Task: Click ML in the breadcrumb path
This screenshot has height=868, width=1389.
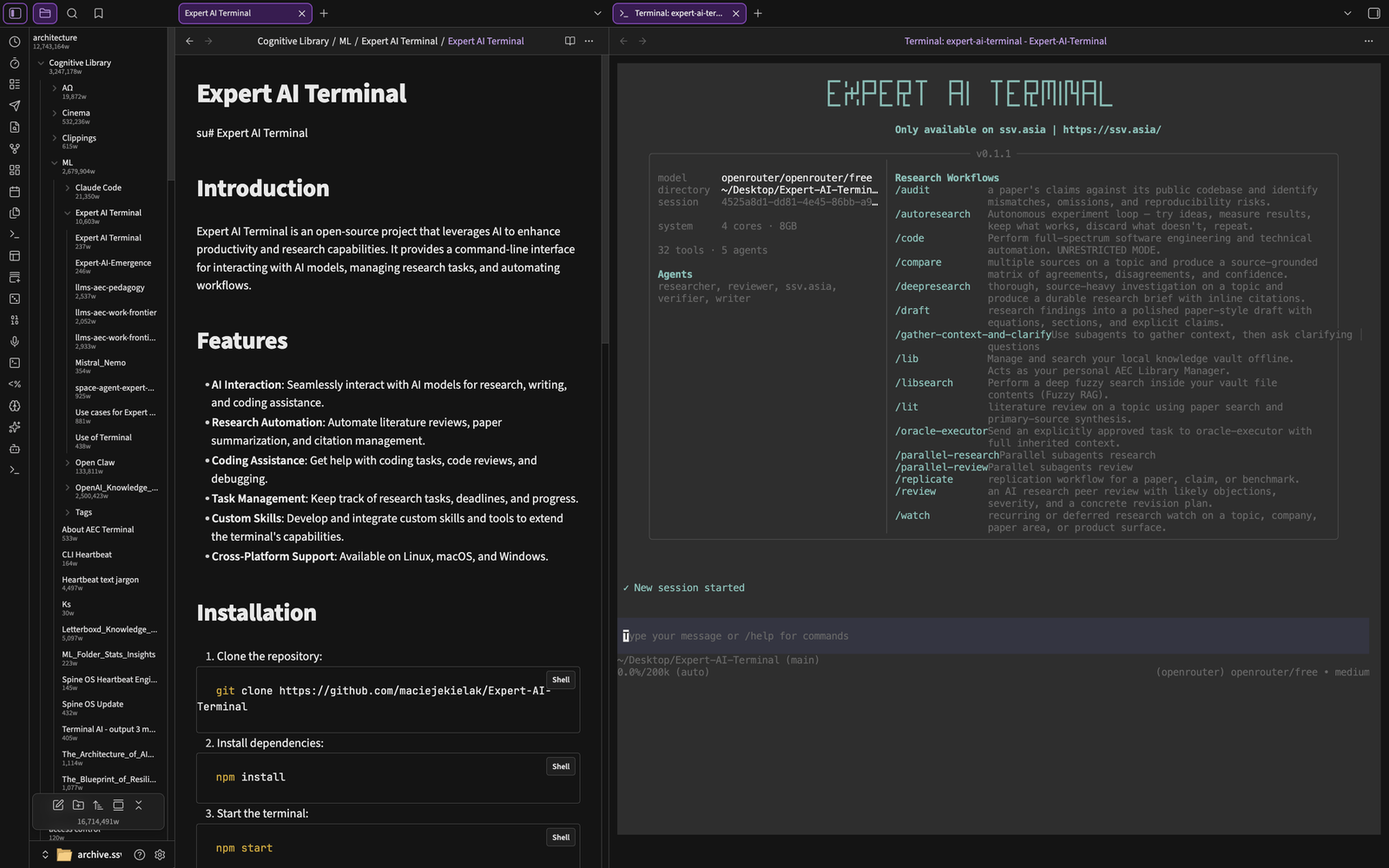Action: (x=345, y=41)
